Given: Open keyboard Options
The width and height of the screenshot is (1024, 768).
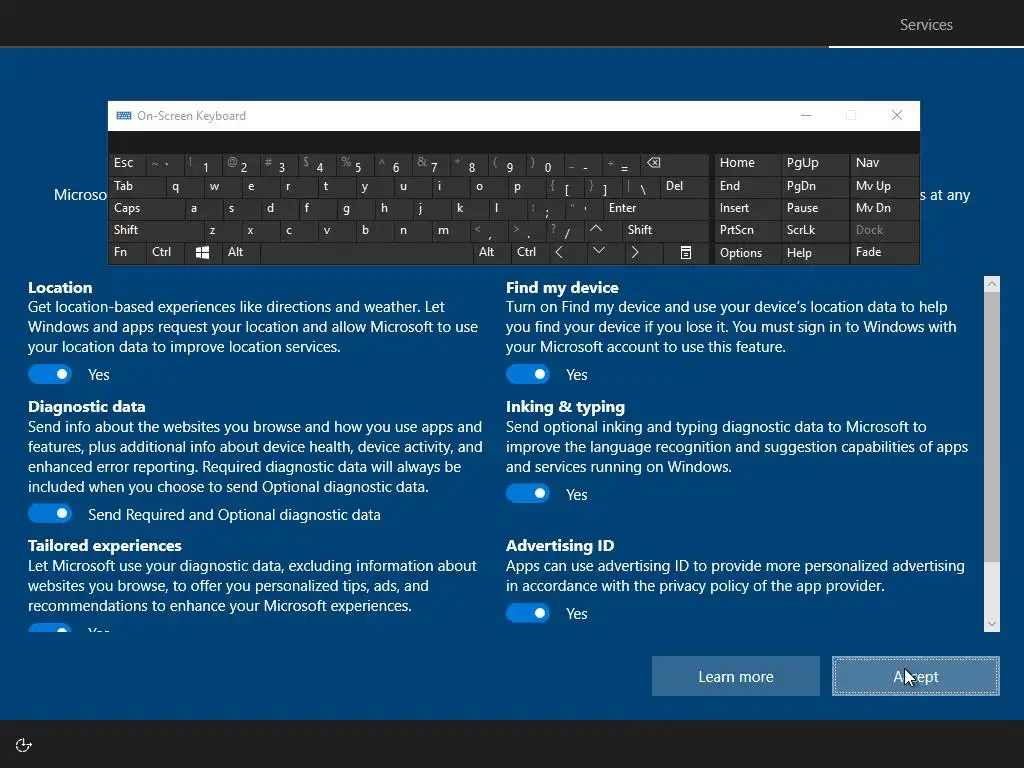Looking at the screenshot, I should pyautogui.click(x=748, y=253).
